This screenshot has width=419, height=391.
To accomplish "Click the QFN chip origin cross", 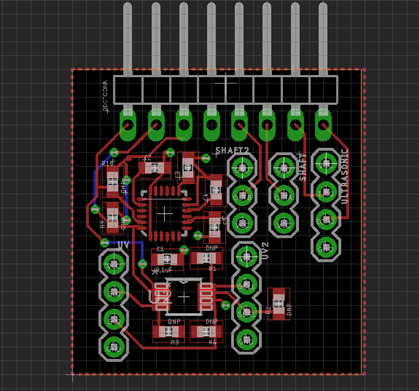I will pos(164,214).
